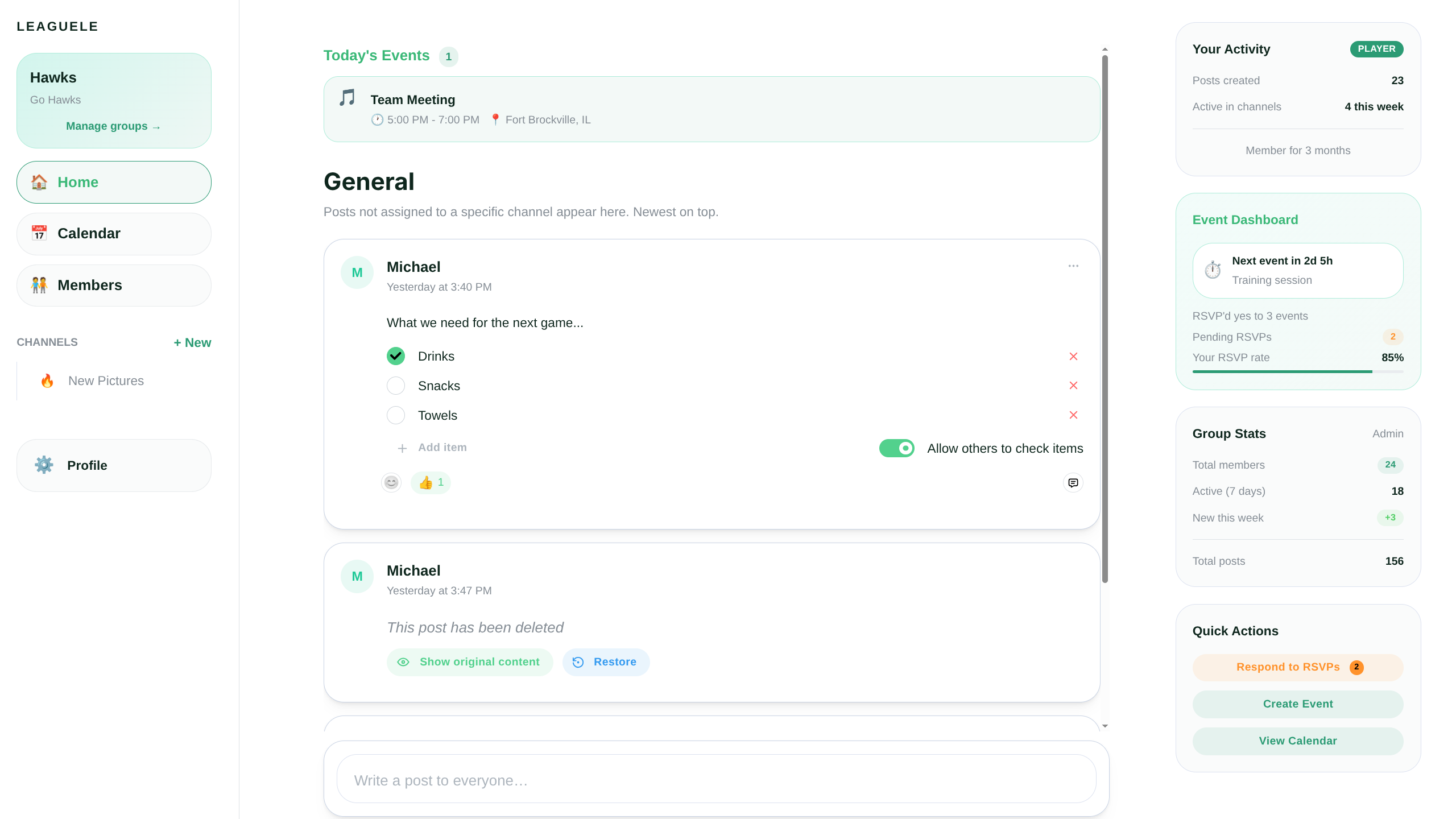
Task: Click the thumbs up reaction
Action: click(431, 483)
